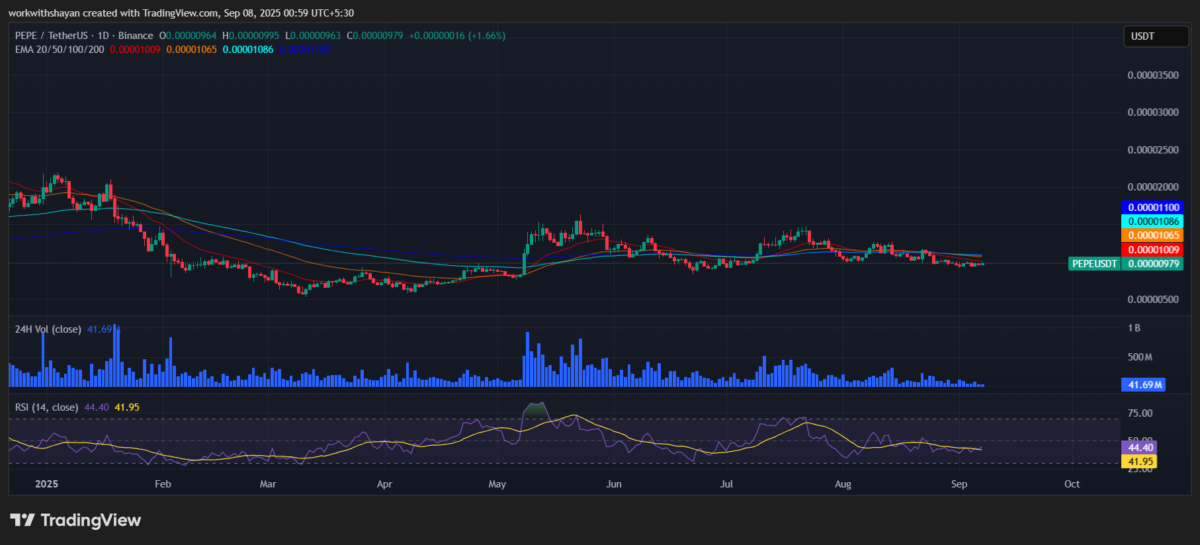Viewport: 1200px width, 545px height.
Task: Click the 500 M volume axis label
Action: click(1141, 356)
